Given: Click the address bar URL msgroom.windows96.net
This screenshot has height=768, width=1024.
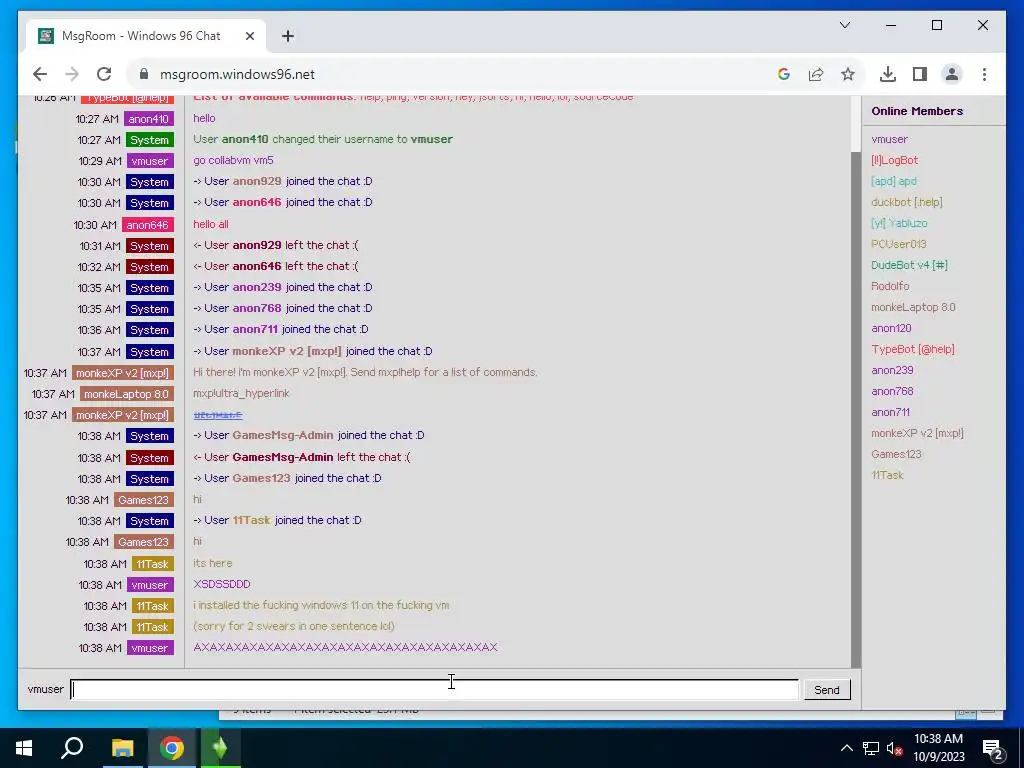Looking at the screenshot, I should 237,74.
